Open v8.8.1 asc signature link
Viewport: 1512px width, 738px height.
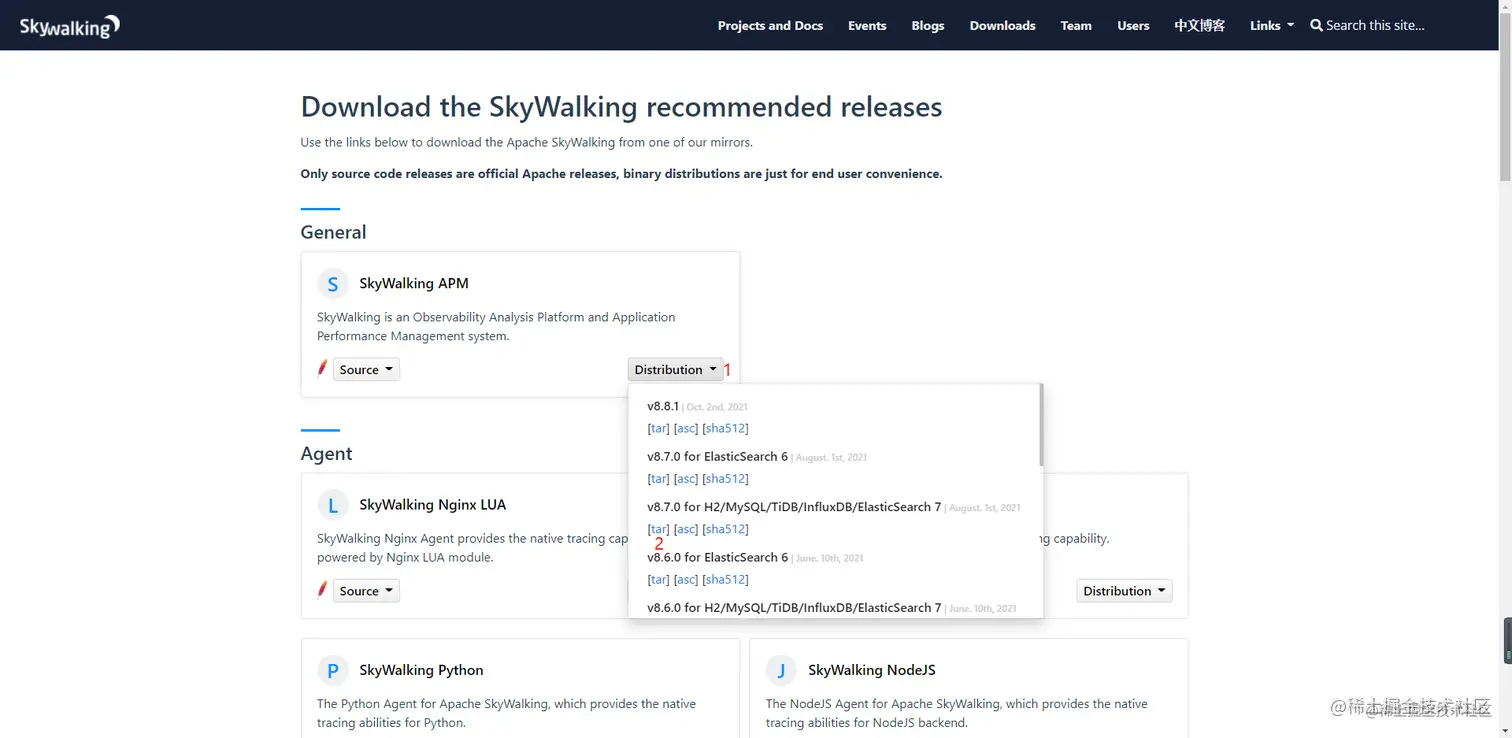coord(686,428)
